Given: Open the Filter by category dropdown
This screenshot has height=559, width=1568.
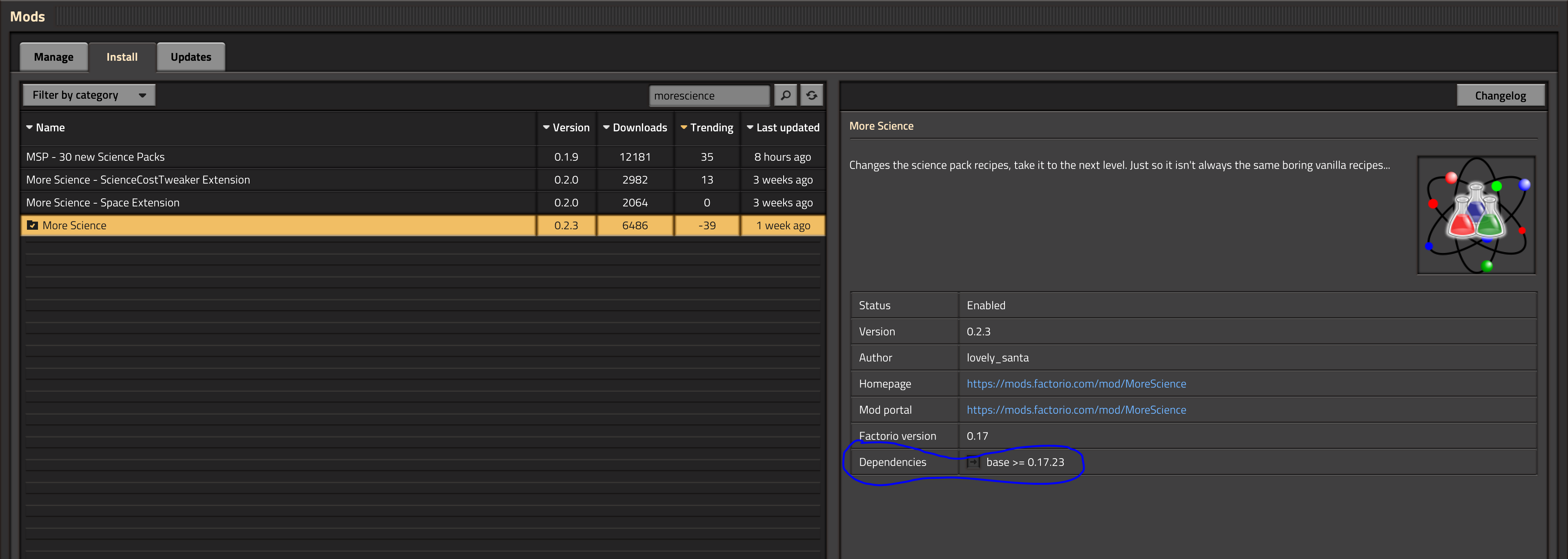Looking at the screenshot, I should pyautogui.click(x=89, y=95).
